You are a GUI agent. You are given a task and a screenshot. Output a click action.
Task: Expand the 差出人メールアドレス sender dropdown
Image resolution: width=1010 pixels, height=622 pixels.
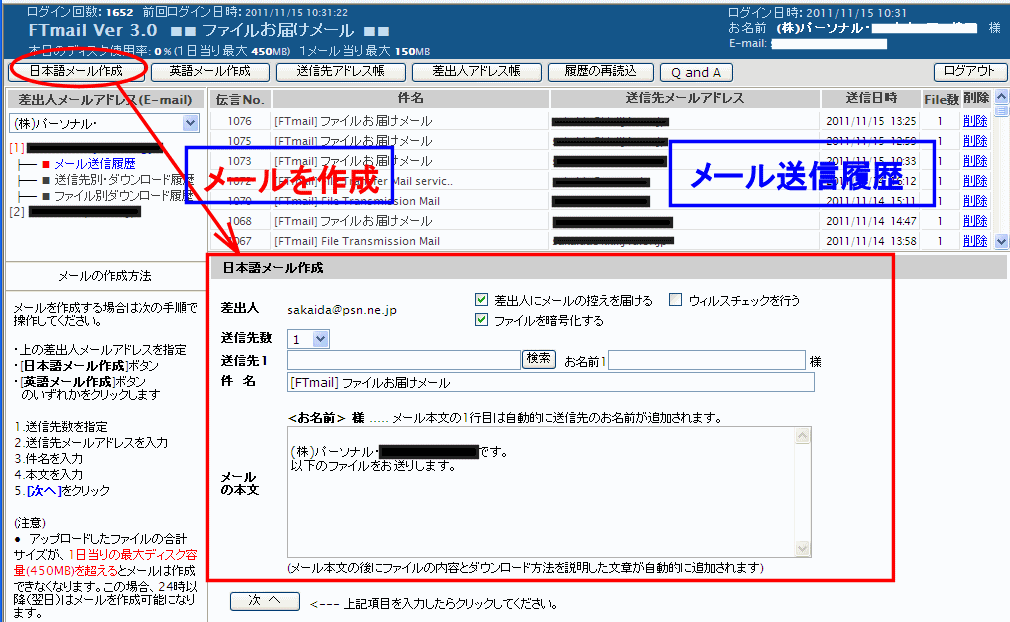pyautogui.click(x=191, y=123)
